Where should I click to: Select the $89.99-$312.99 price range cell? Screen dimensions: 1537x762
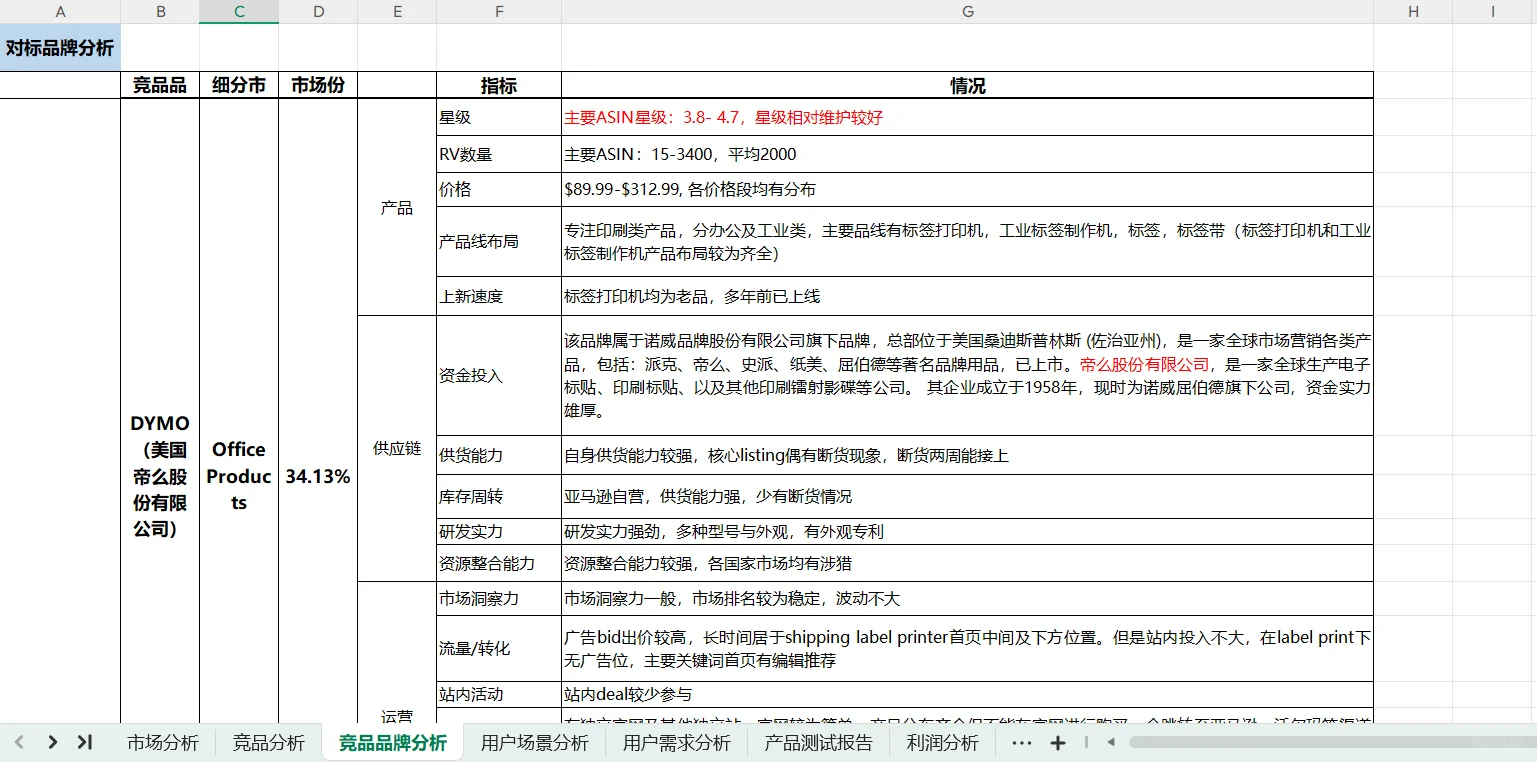(967, 189)
